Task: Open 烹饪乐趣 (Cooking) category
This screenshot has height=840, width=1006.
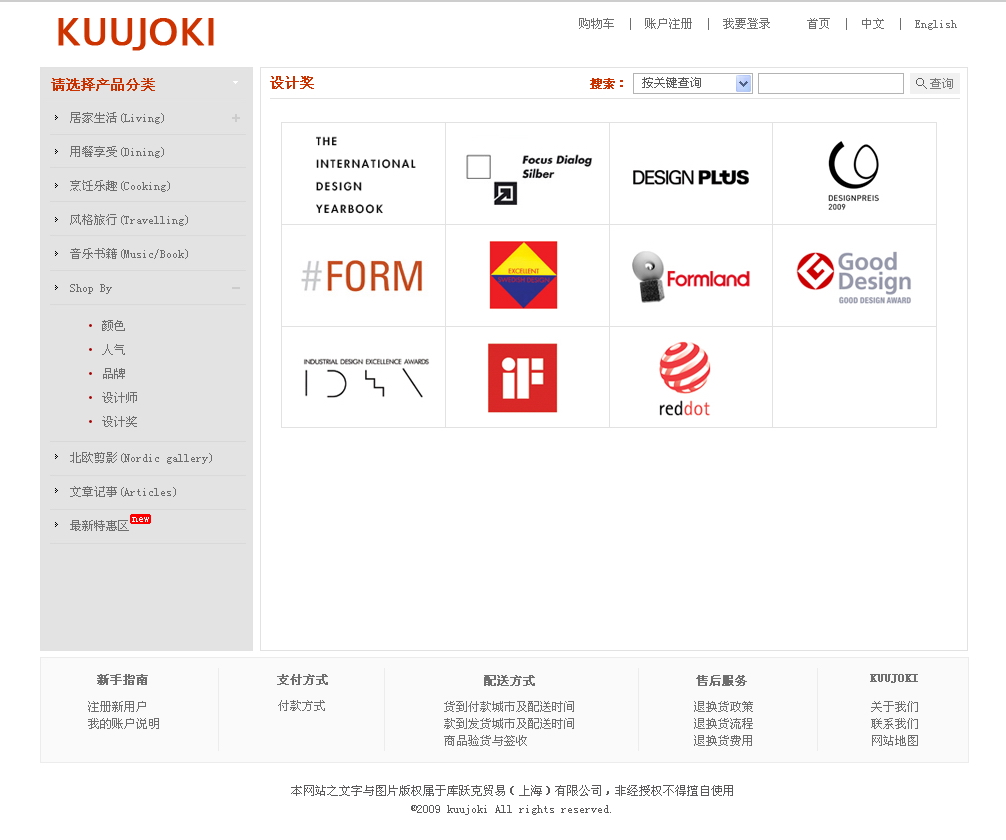Action: point(120,186)
